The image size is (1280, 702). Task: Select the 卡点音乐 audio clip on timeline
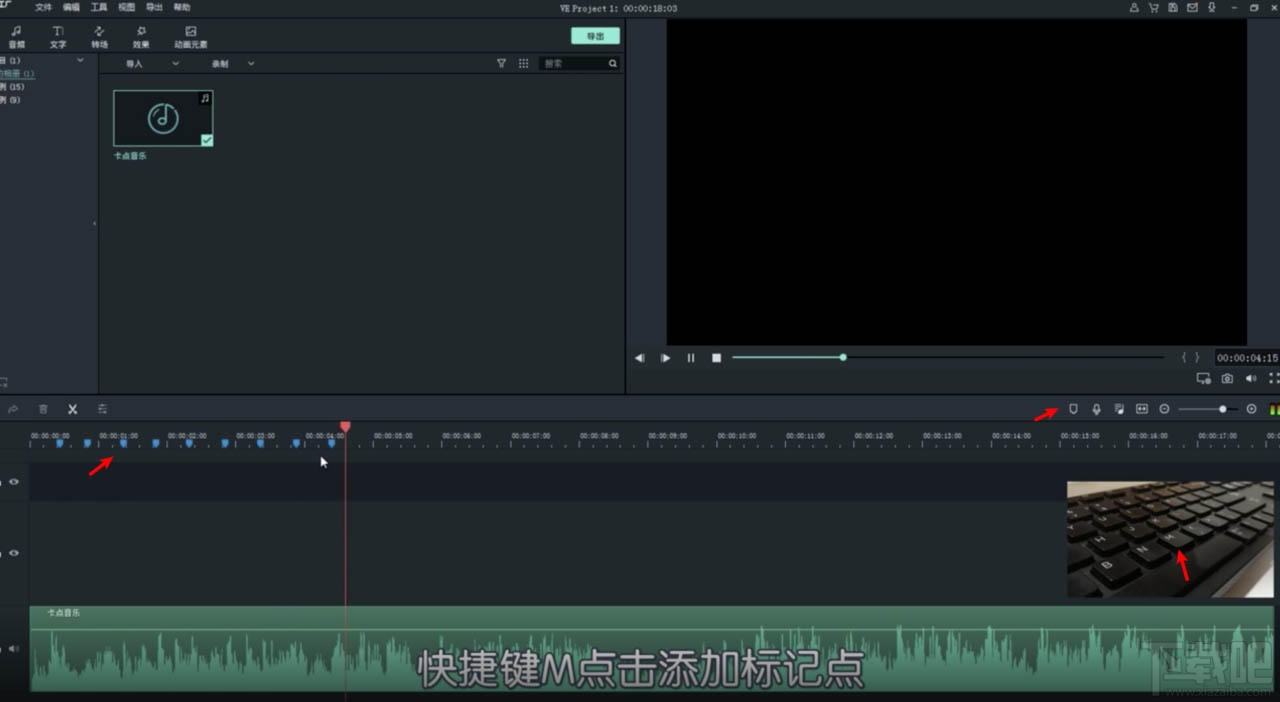(652, 648)
